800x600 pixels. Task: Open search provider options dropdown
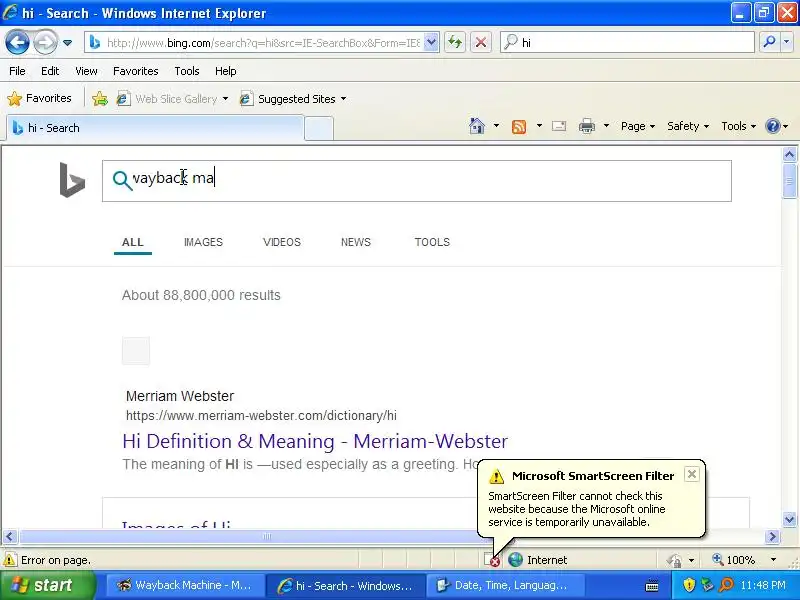[787, 42]
